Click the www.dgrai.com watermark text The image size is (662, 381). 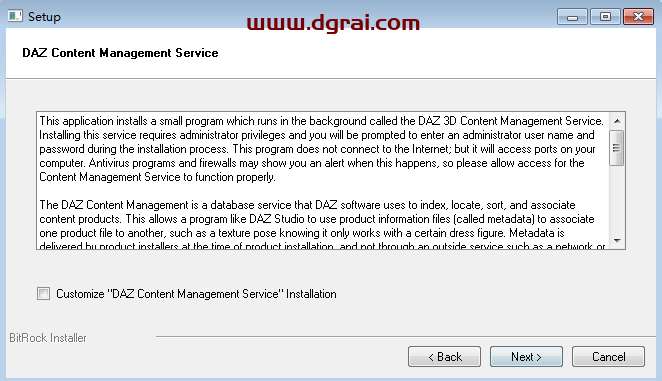(x=333, y=23)
